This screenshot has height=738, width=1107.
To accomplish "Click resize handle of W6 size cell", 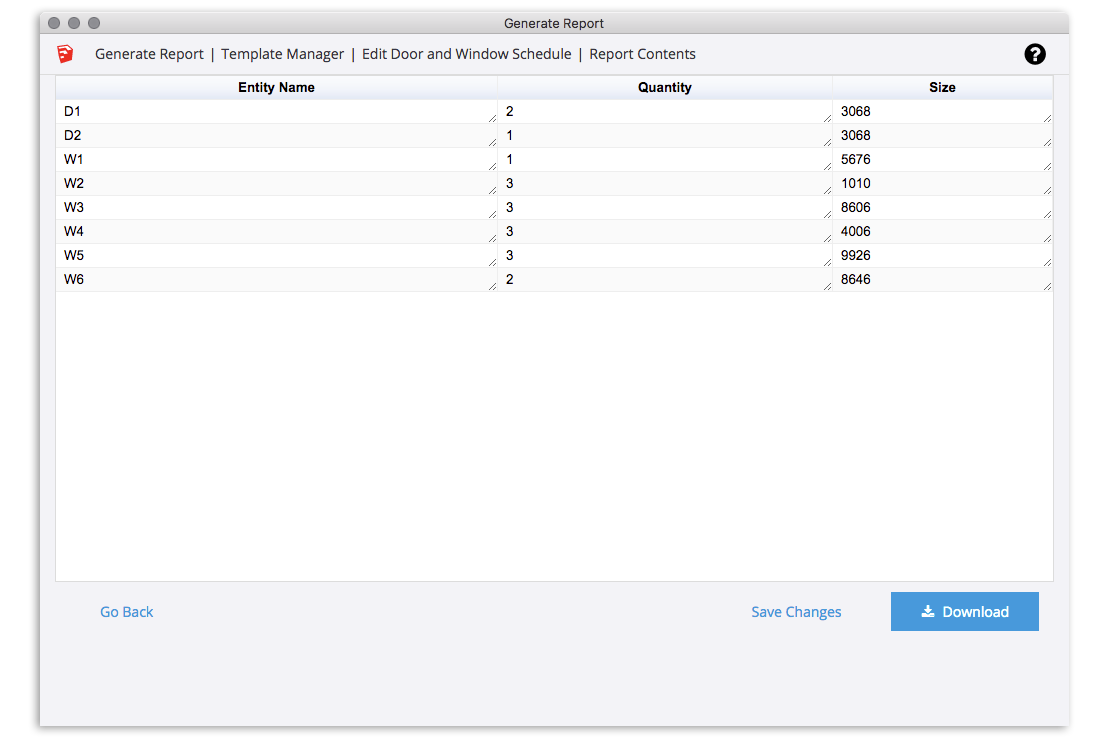I will (x=1047, y=286).
